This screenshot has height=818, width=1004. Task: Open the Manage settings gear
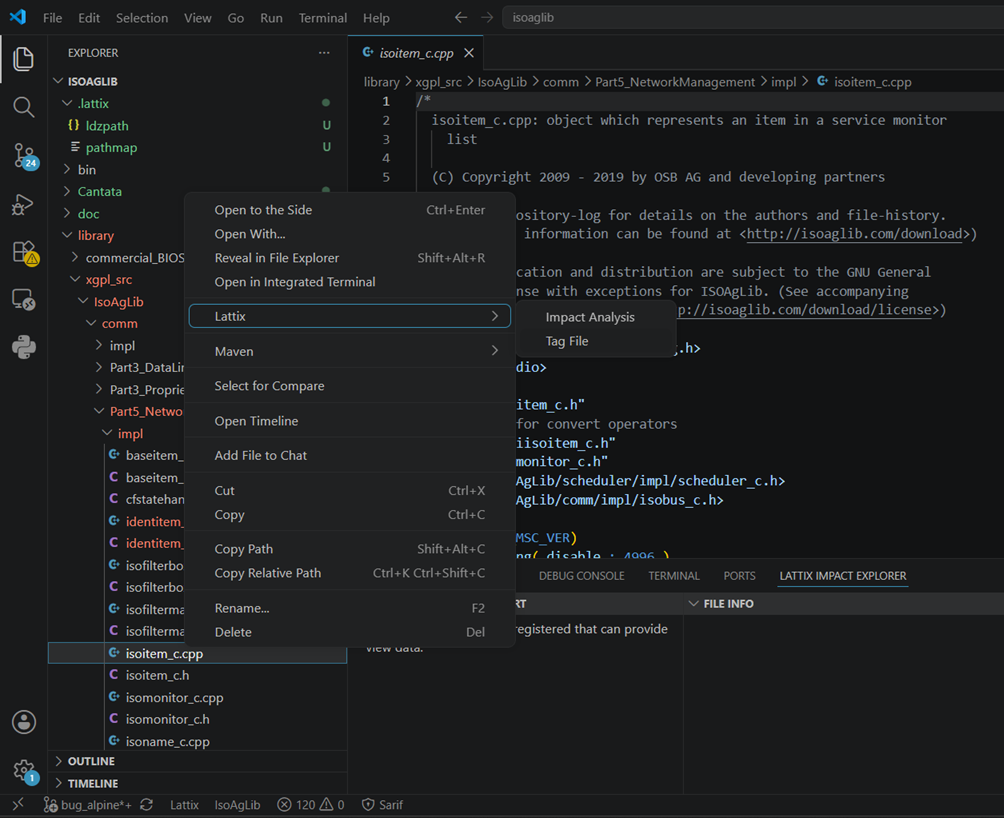[25, 771]
